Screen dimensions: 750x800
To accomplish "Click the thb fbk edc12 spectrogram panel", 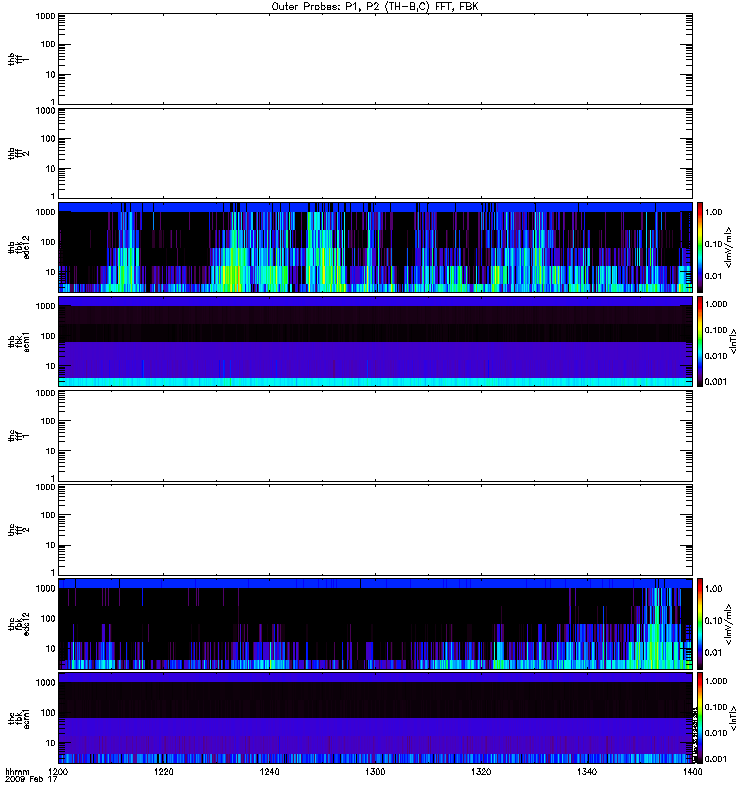I will tap(375, 247).
